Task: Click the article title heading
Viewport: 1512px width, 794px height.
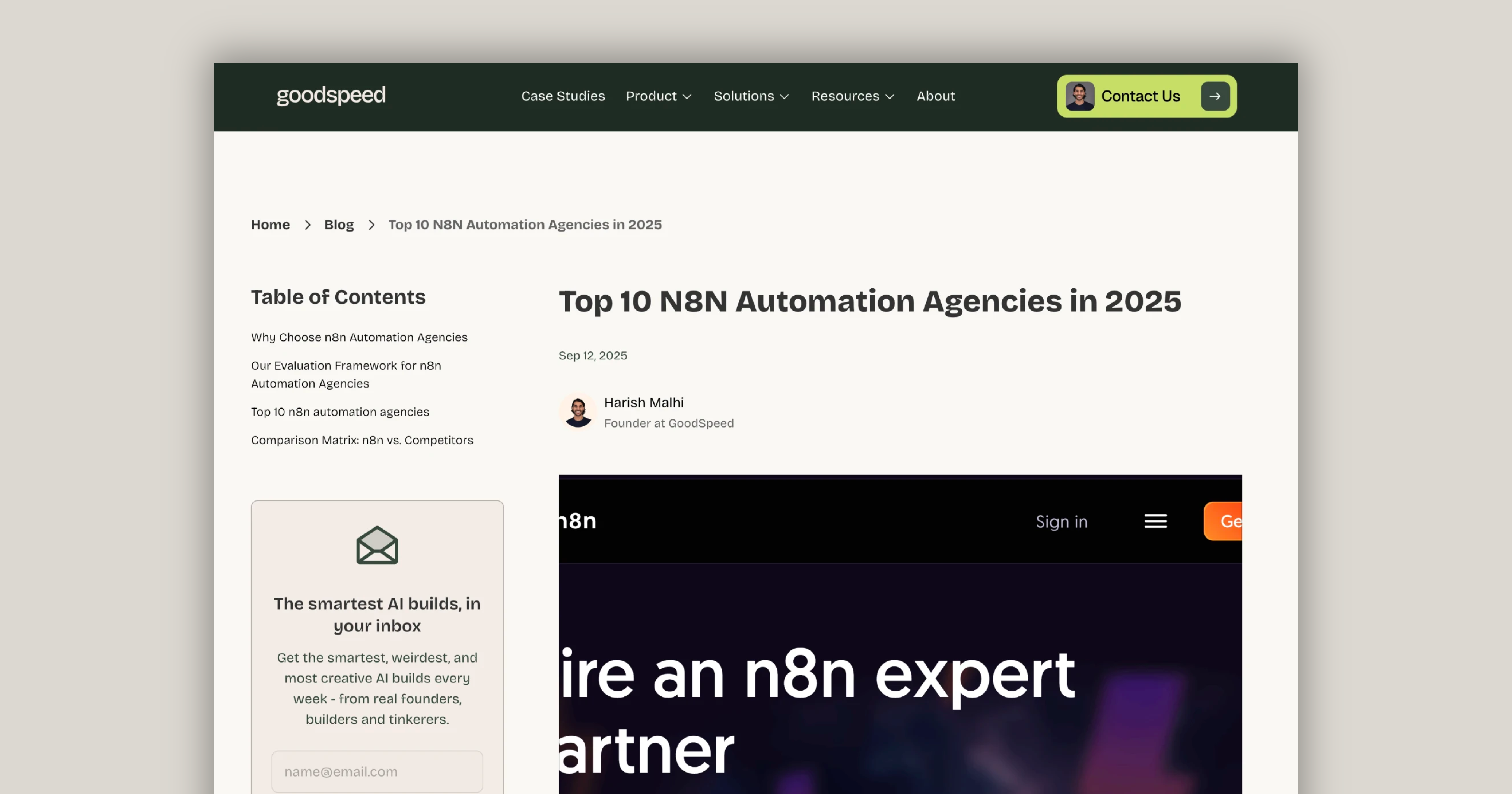Action: click(x=870, y=301)
